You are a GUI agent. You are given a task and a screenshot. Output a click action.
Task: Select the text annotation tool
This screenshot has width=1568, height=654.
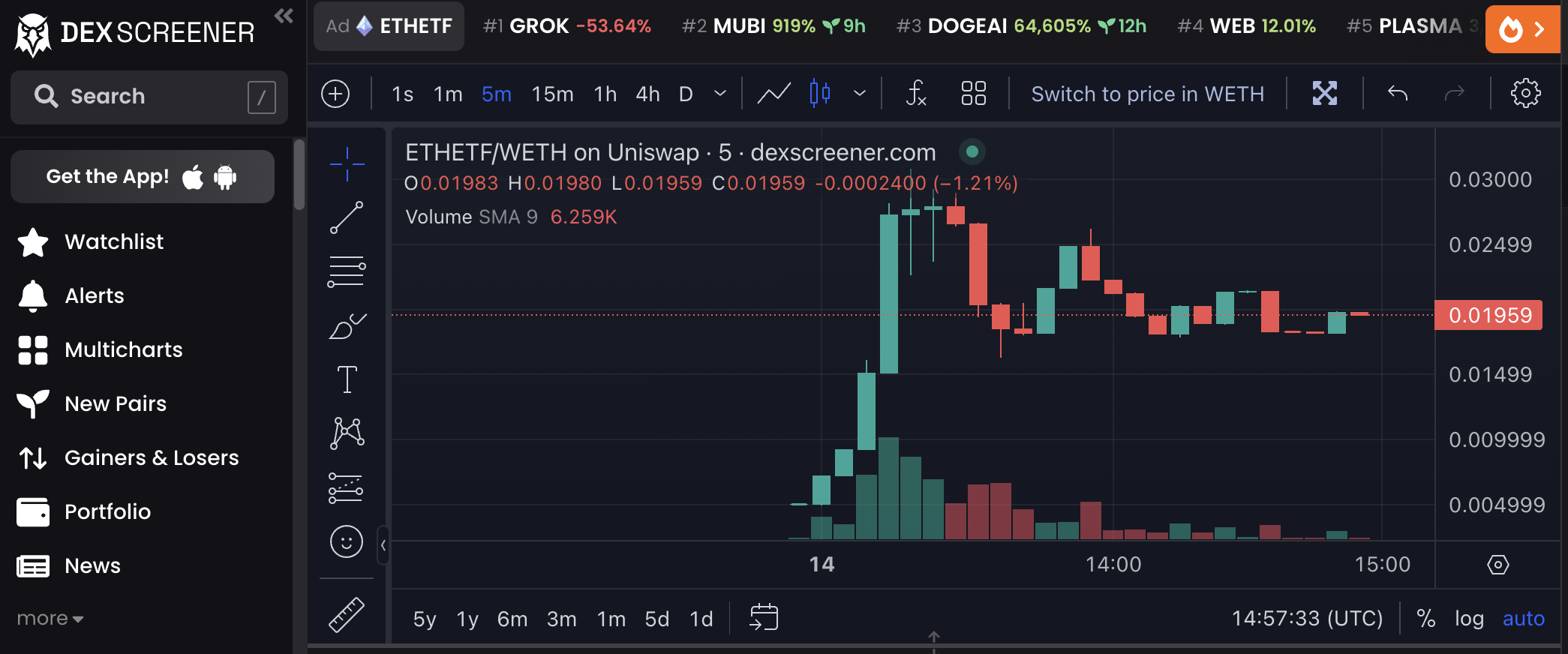pyautogui.click(x=347, y=379)
